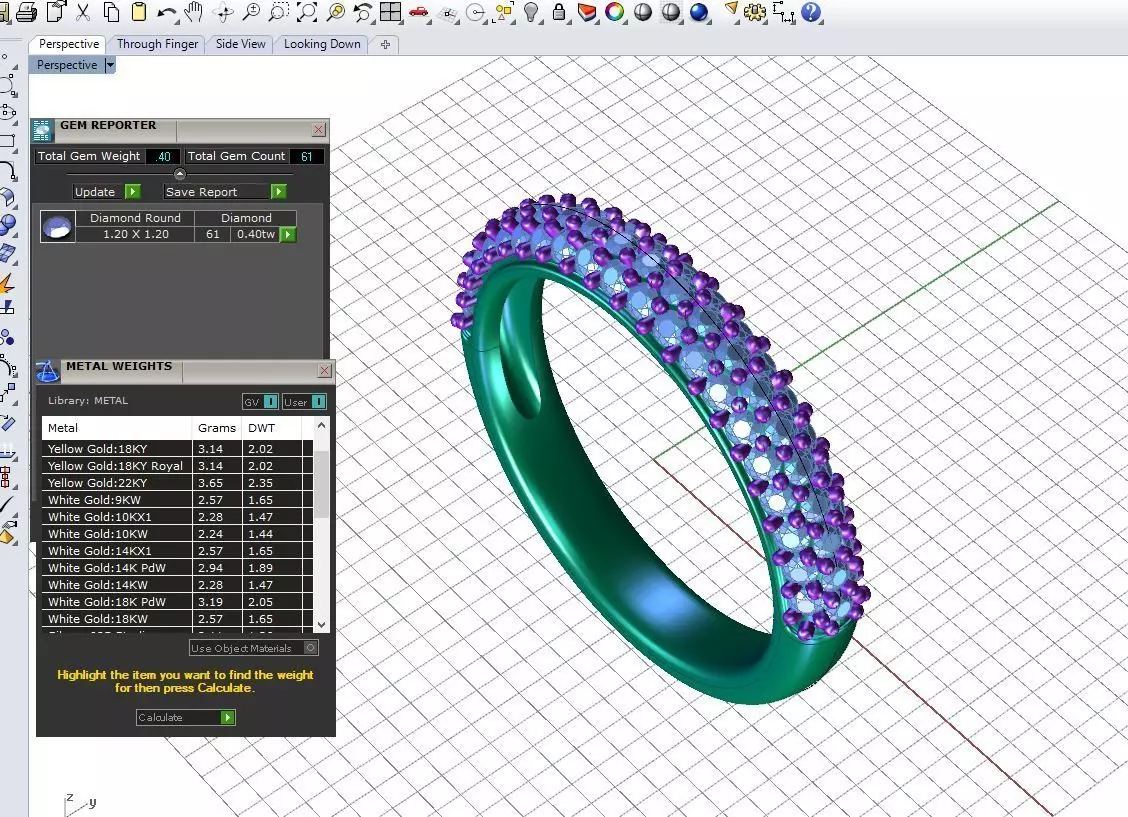Click the Metal Weights panel icon

point(47,371)
